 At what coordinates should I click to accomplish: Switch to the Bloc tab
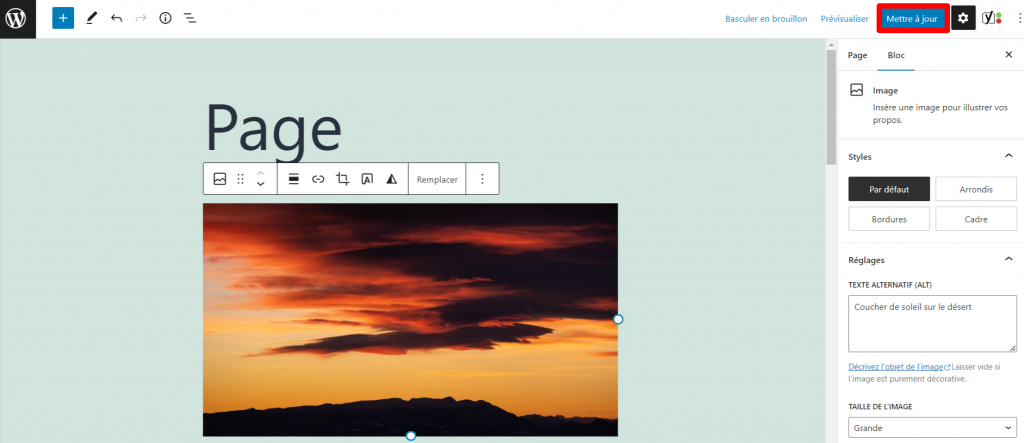pos(896,56)
